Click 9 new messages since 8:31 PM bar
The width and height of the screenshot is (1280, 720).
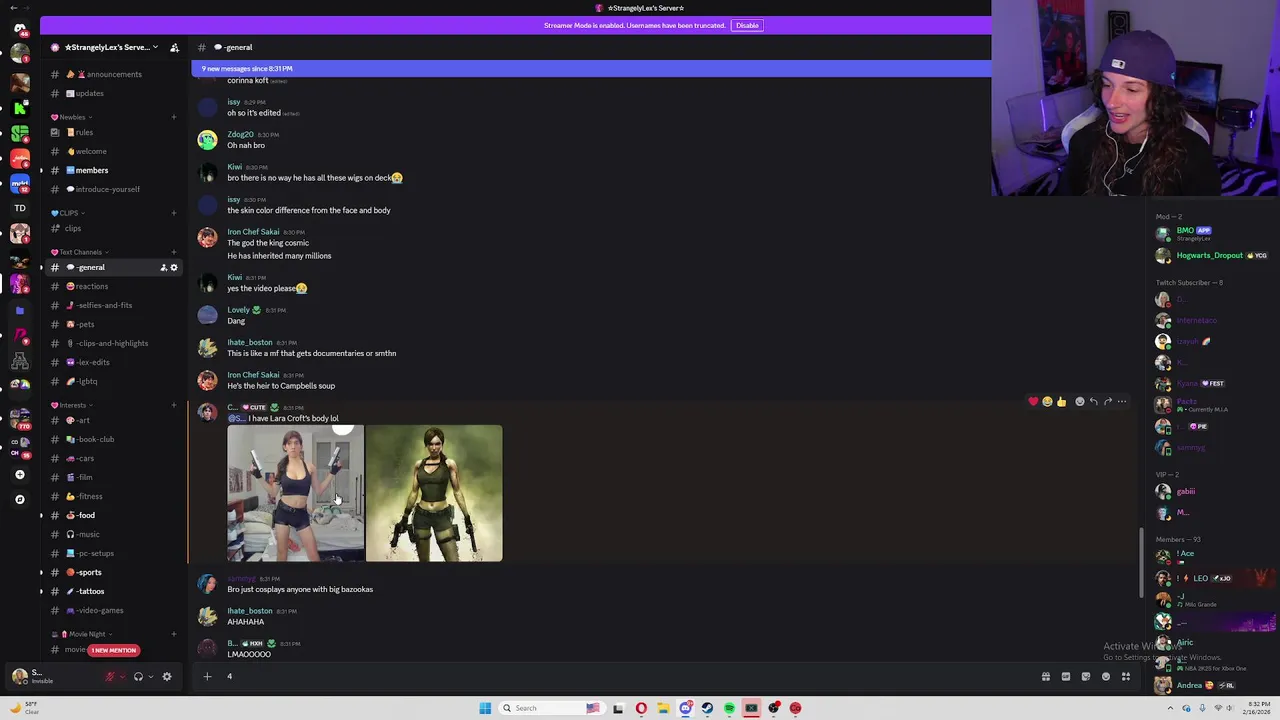coord(591,68)
